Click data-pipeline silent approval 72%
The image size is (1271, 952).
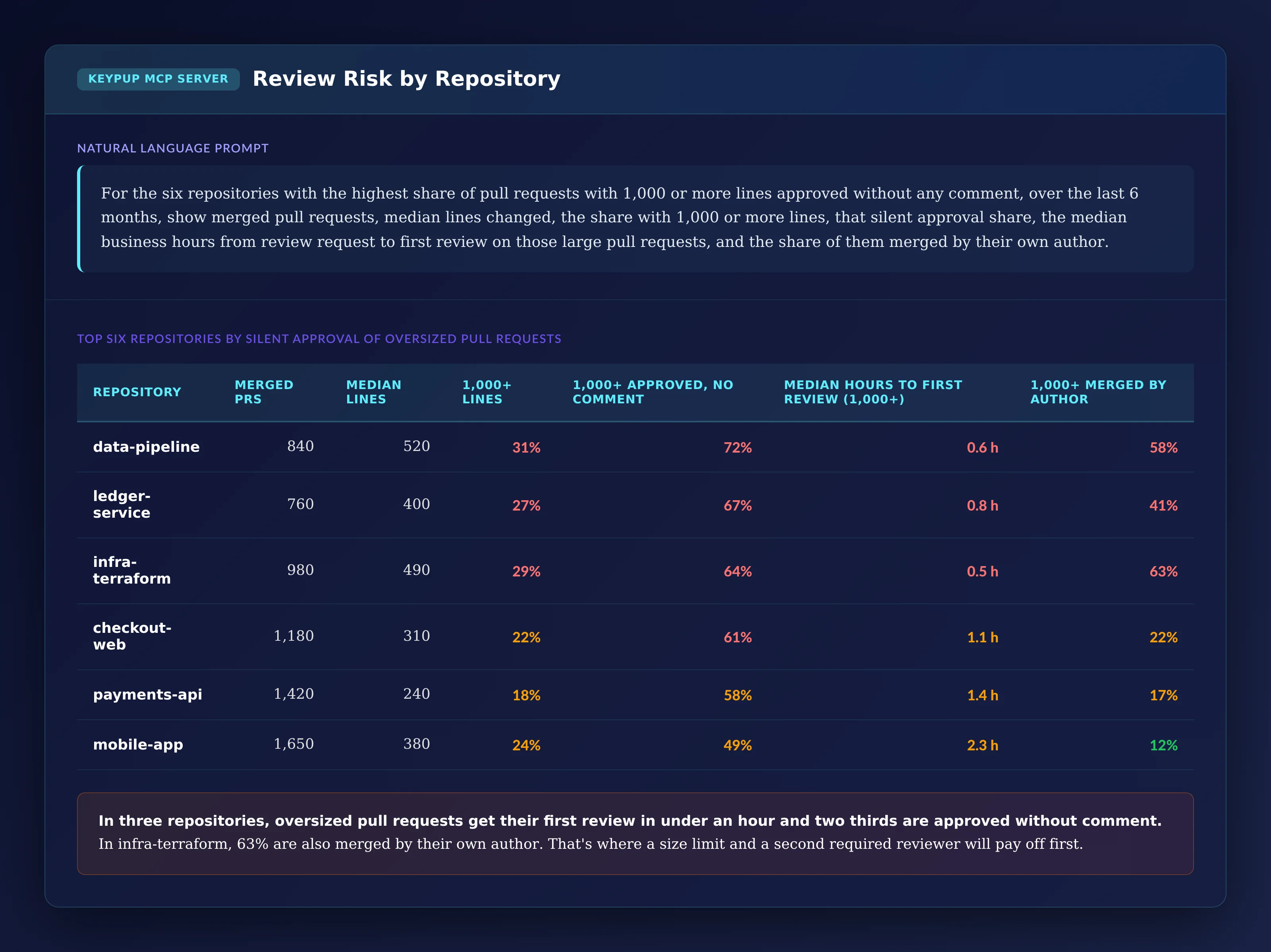point(738,447)
